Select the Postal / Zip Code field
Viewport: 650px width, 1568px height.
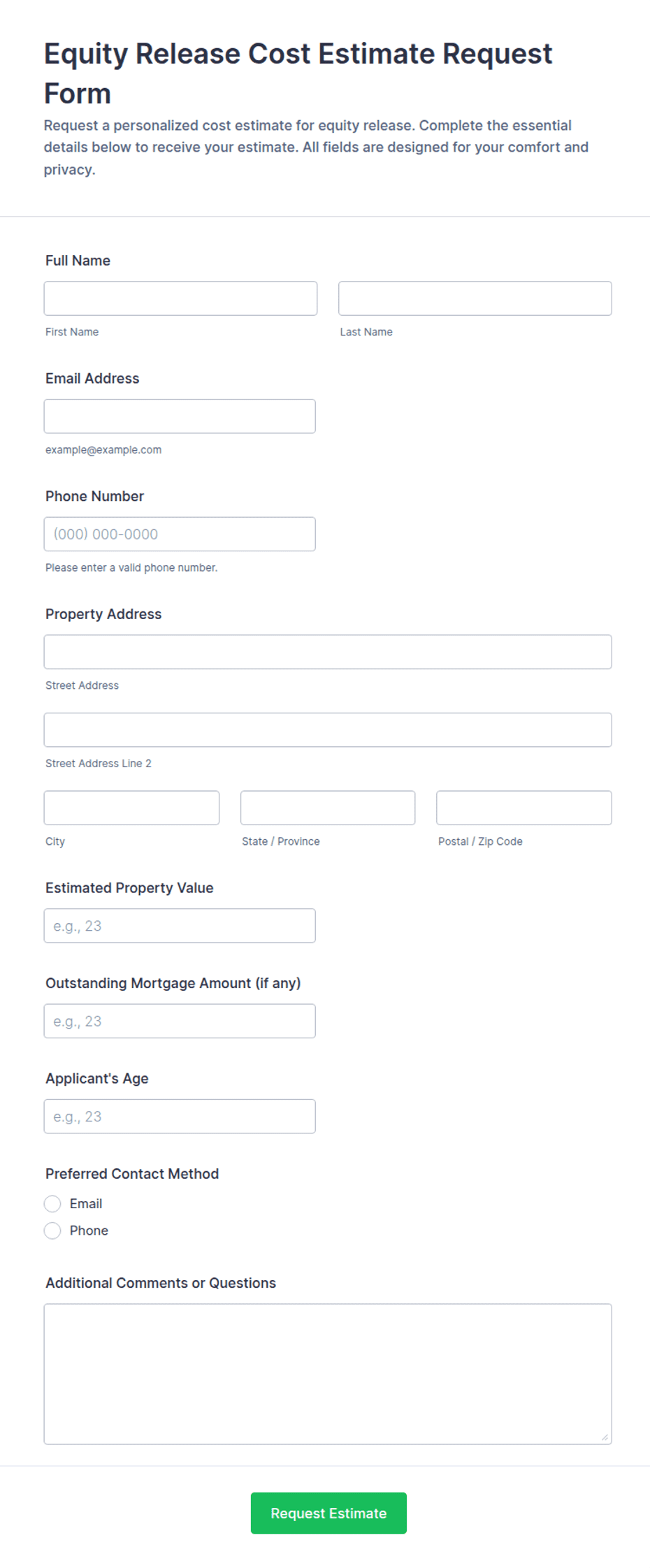pos(524,808)
